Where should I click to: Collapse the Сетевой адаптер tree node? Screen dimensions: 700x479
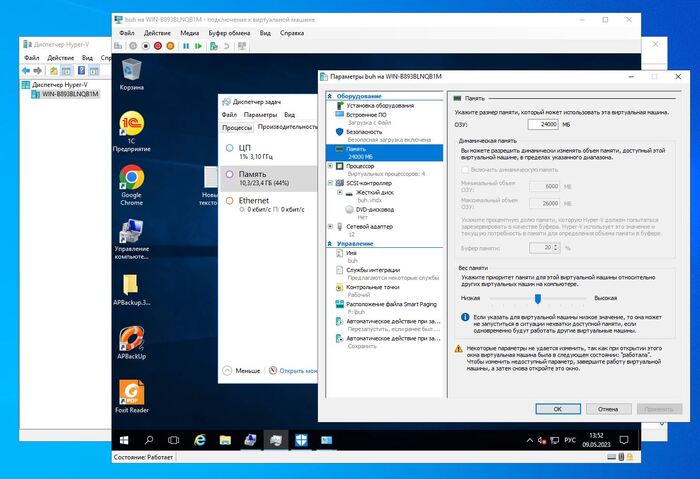(x=331, y=226)
